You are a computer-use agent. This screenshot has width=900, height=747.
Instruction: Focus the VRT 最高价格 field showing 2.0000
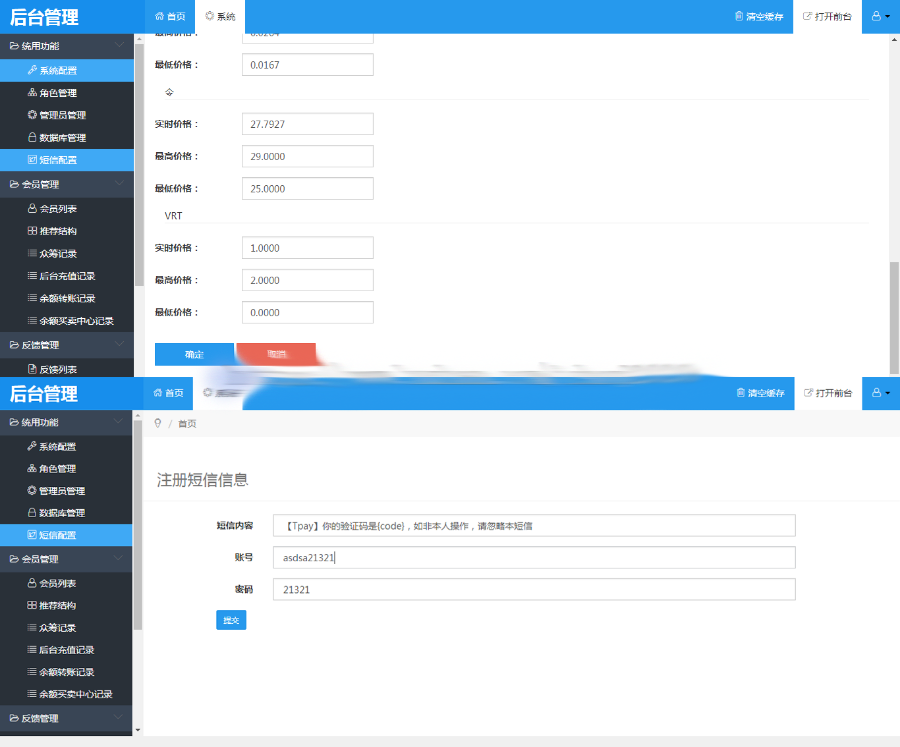[x=308, y=280]
